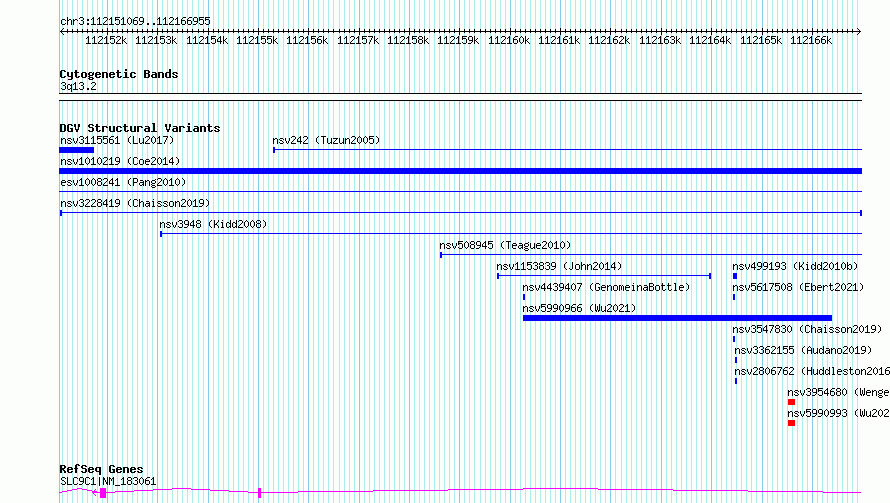Click the small magenta exon near 112155k
The width and height of the screenshot is (890, 503).
tap(259, 493)
